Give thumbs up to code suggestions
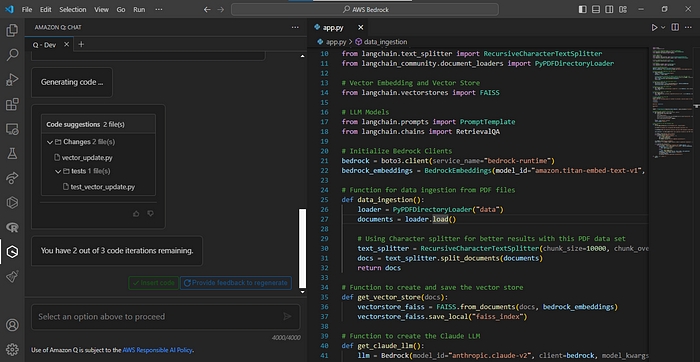Image resolution: width=700 pixels, height=362 pixels. pos(136,214)
